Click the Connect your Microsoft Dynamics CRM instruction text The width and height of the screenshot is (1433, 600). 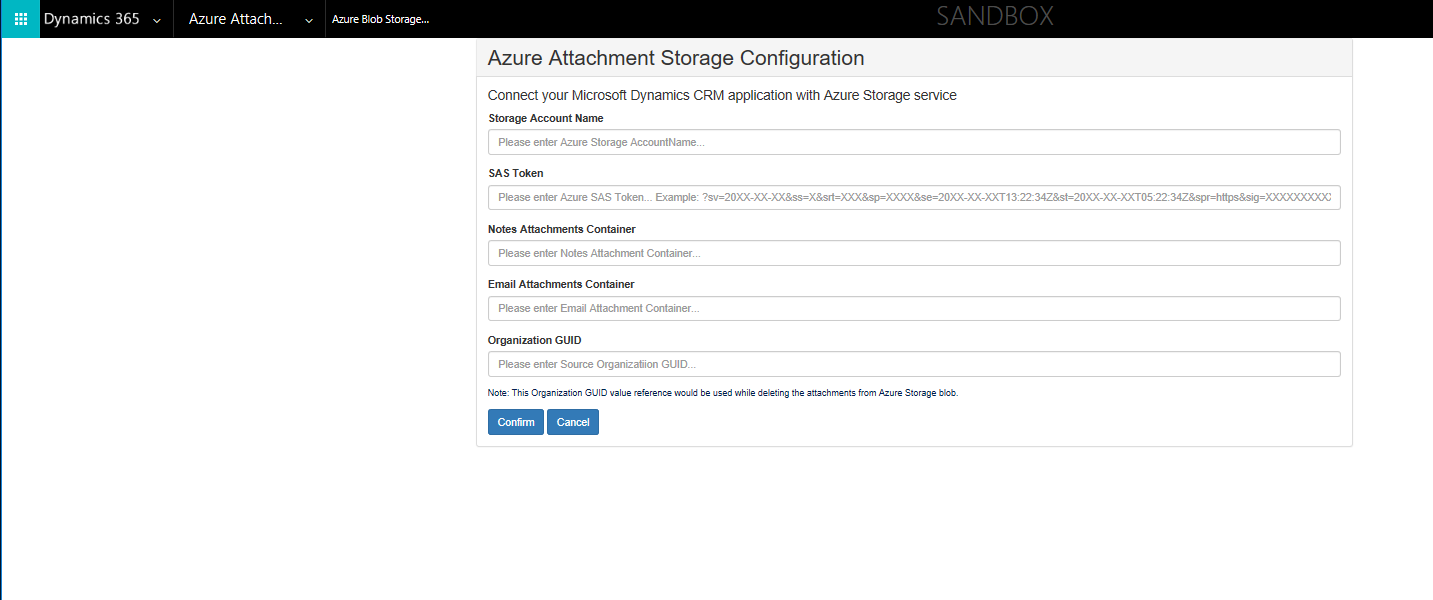click(721, 94)
